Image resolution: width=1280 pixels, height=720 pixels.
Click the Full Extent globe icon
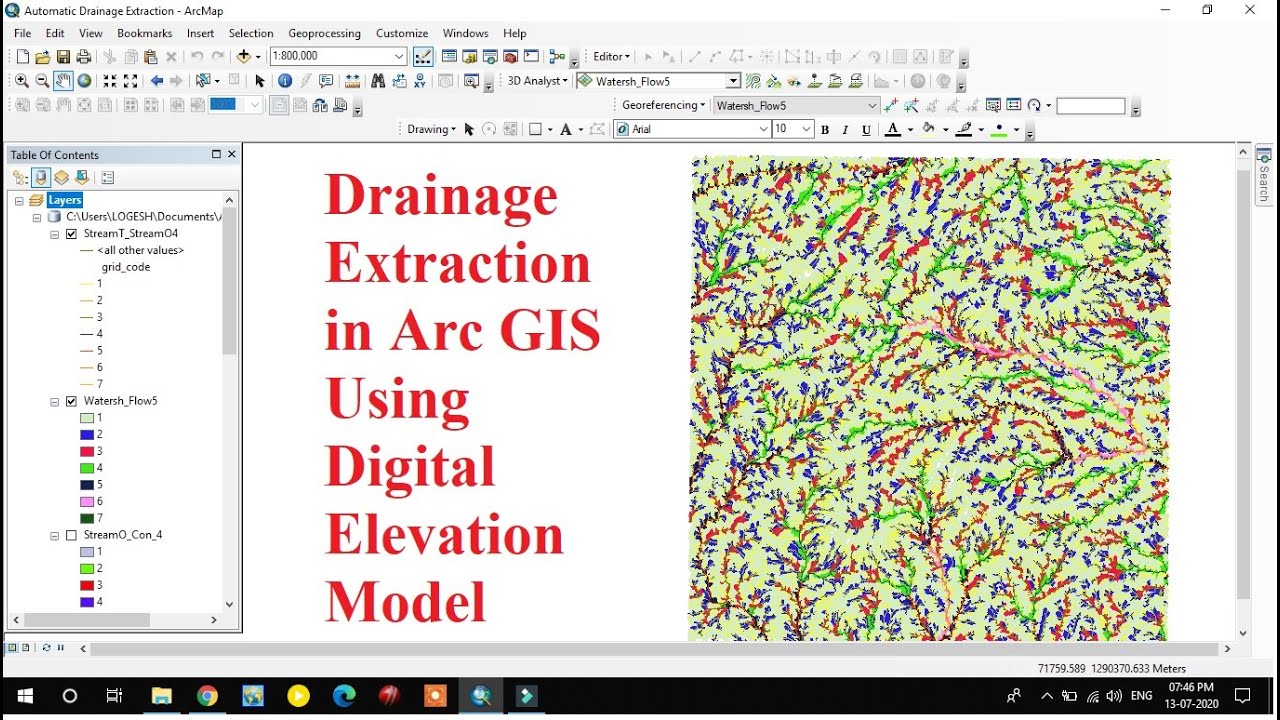tap(84, 81)
